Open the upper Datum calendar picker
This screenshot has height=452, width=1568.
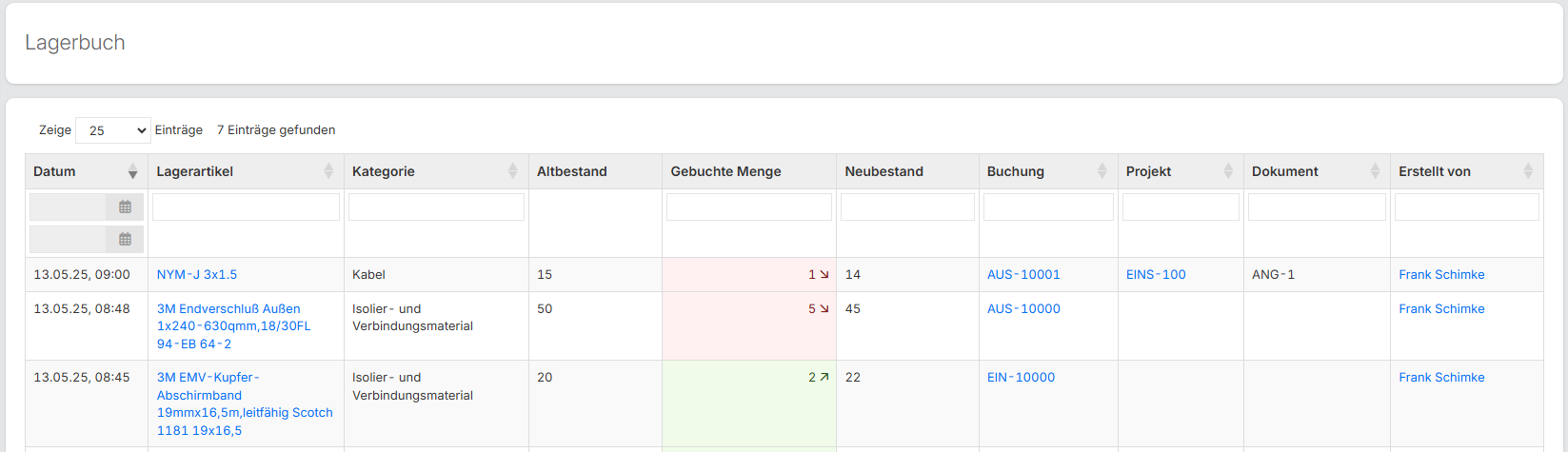[125, 206]
